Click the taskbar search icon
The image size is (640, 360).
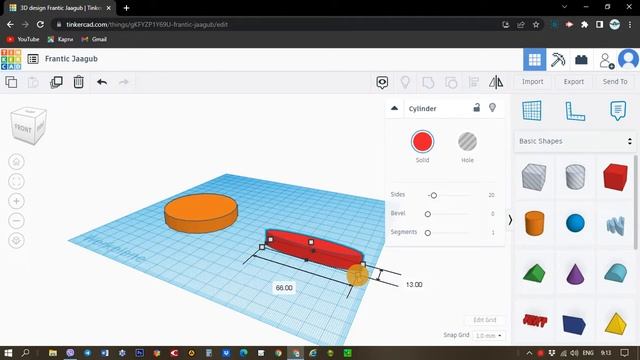25,353
